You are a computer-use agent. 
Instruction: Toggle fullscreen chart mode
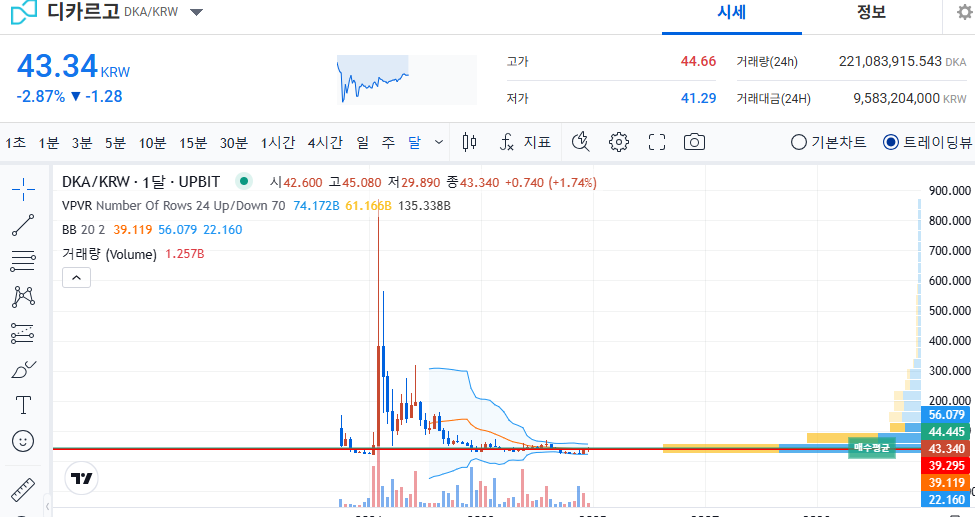click(x=657, y=142)
